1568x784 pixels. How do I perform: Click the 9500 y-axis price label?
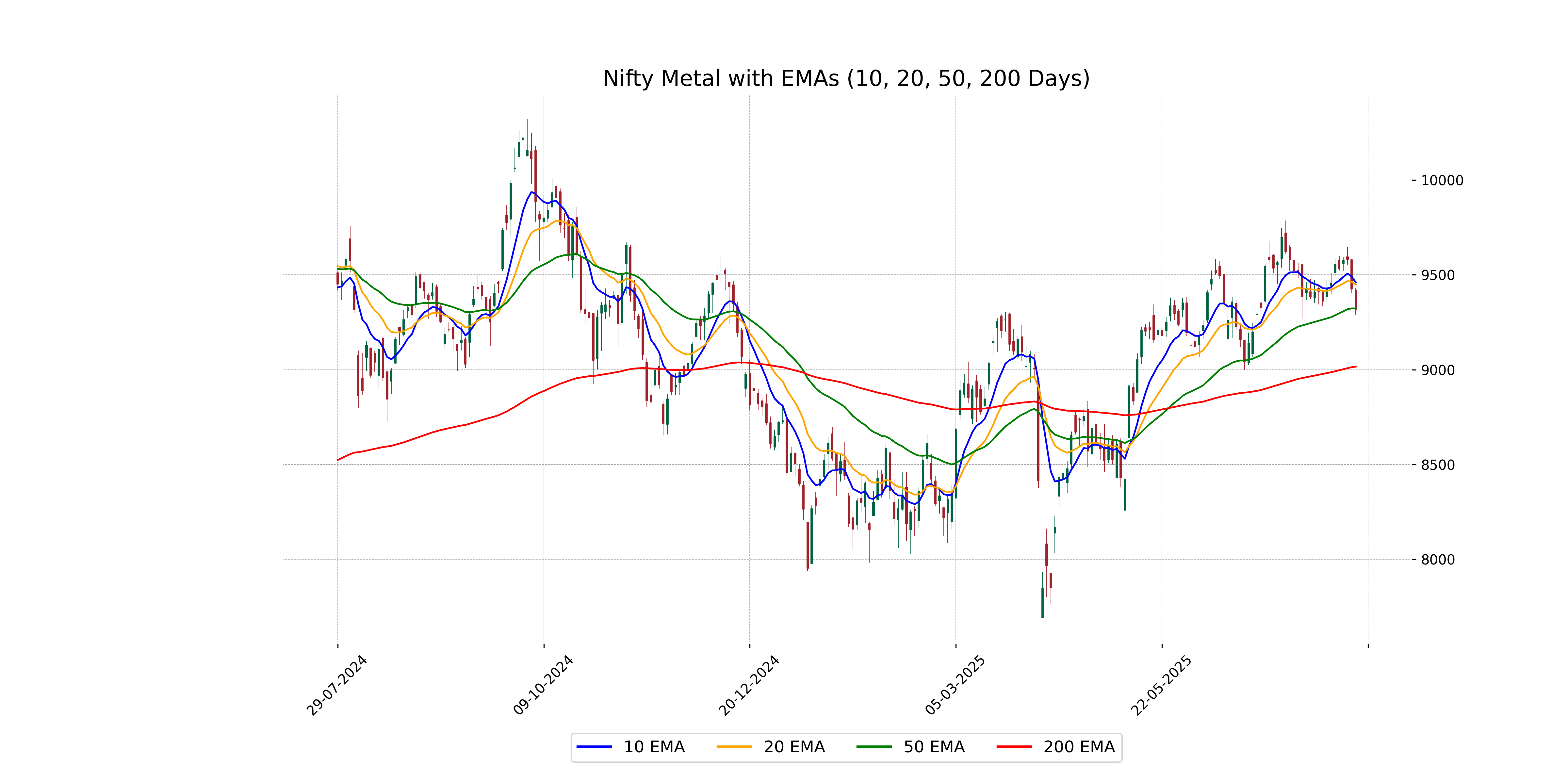tap(1438, 275)
